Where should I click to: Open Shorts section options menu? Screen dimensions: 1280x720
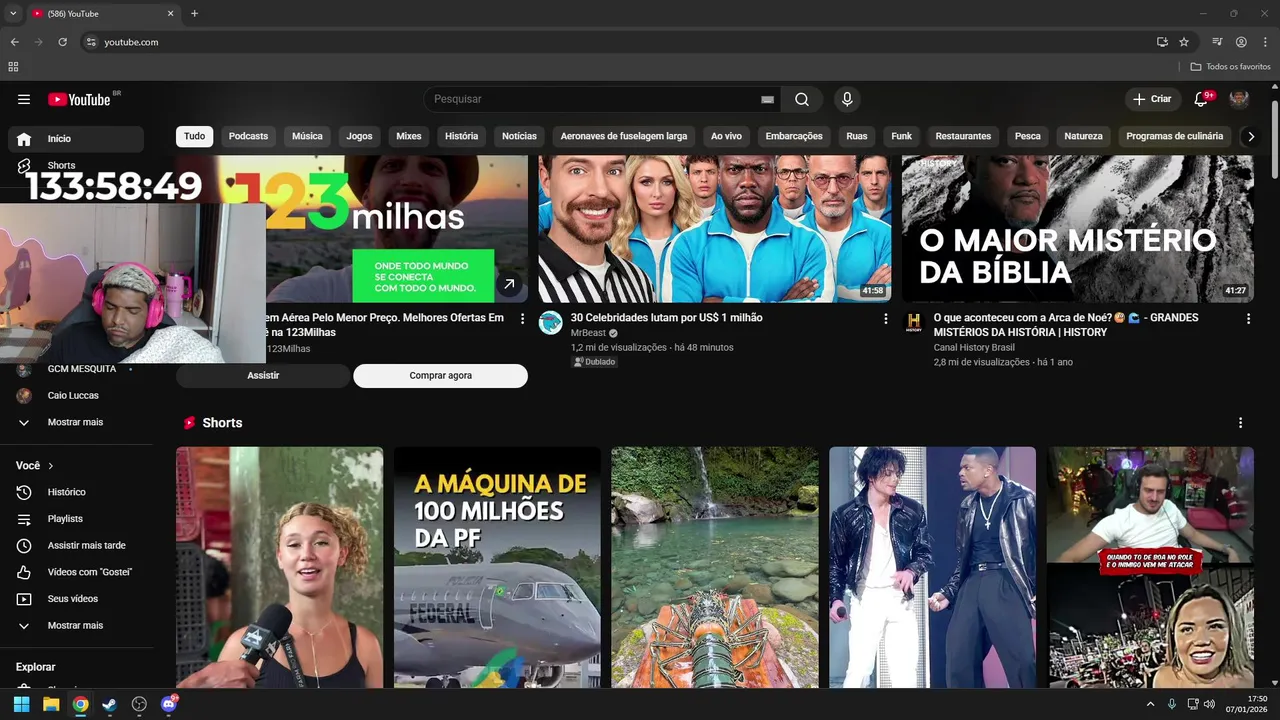(1241, 423)
